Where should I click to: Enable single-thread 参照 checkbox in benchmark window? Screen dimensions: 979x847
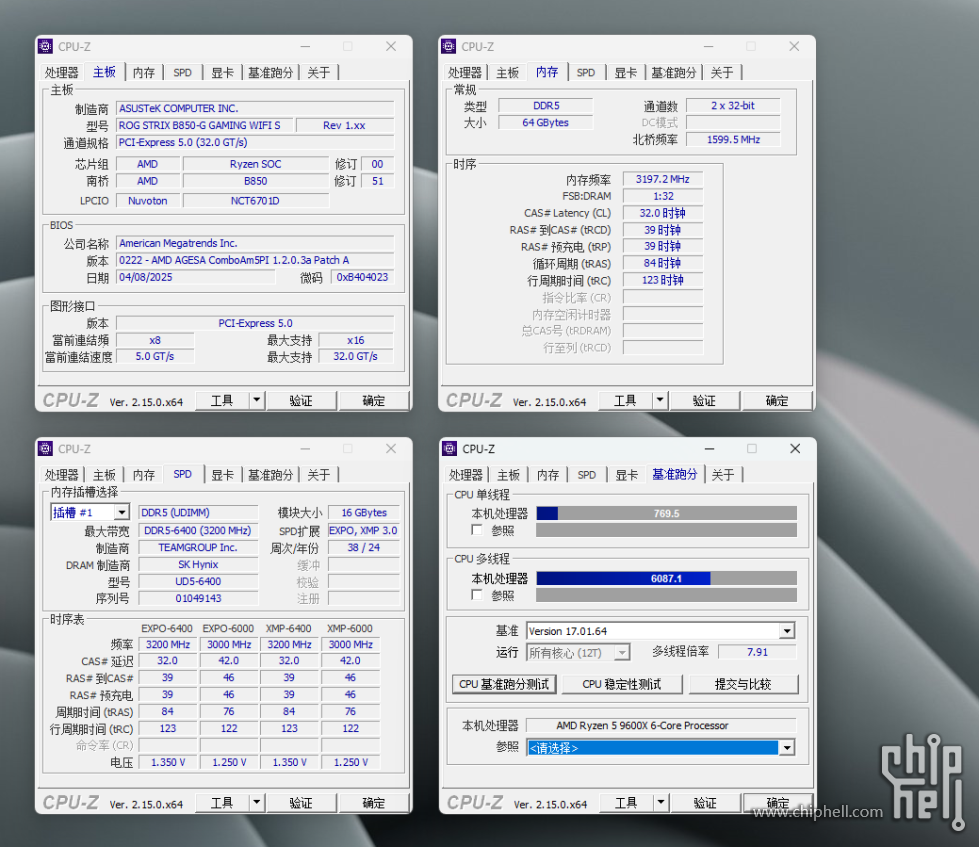click(478, 530)
